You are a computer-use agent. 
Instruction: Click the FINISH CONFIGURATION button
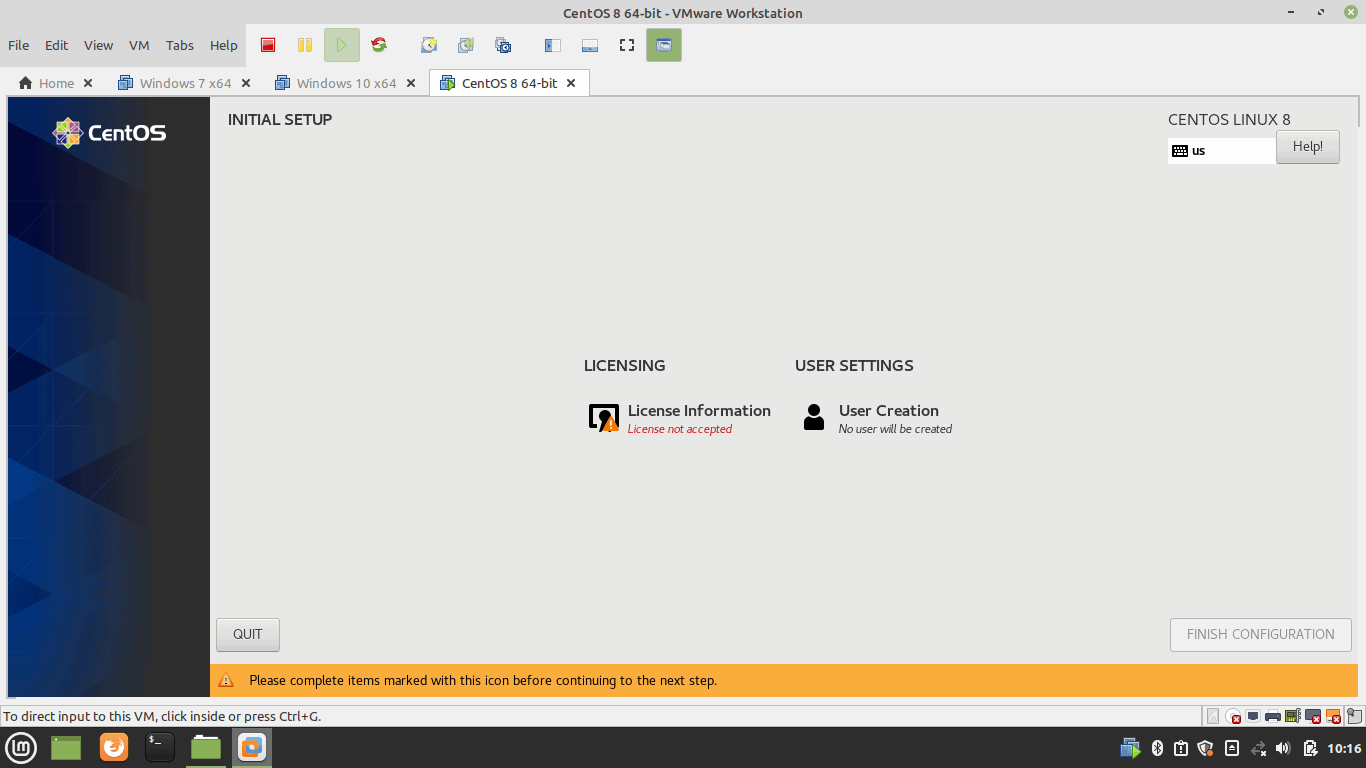[x=1260, y=634]
